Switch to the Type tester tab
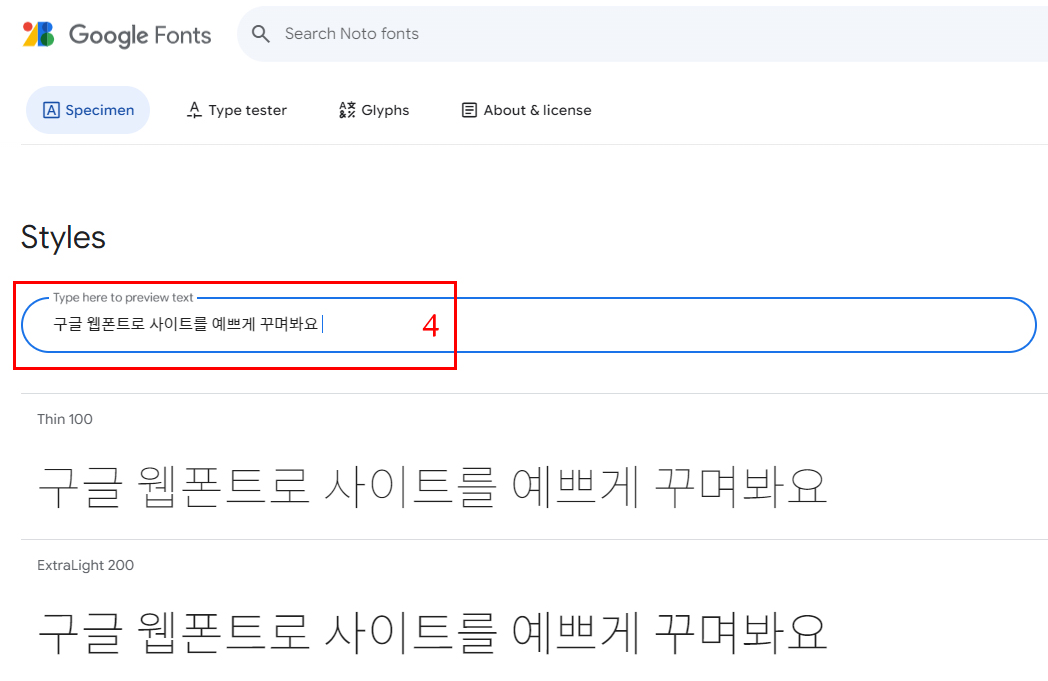Image resolution: width=1048 pixels, height=681 pixels. 236,110
